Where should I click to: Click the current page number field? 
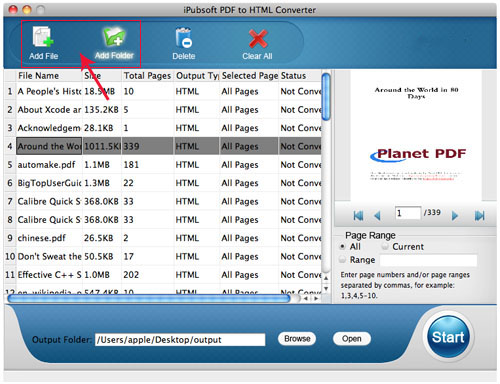pyautogui.click(x=408, y=213)
